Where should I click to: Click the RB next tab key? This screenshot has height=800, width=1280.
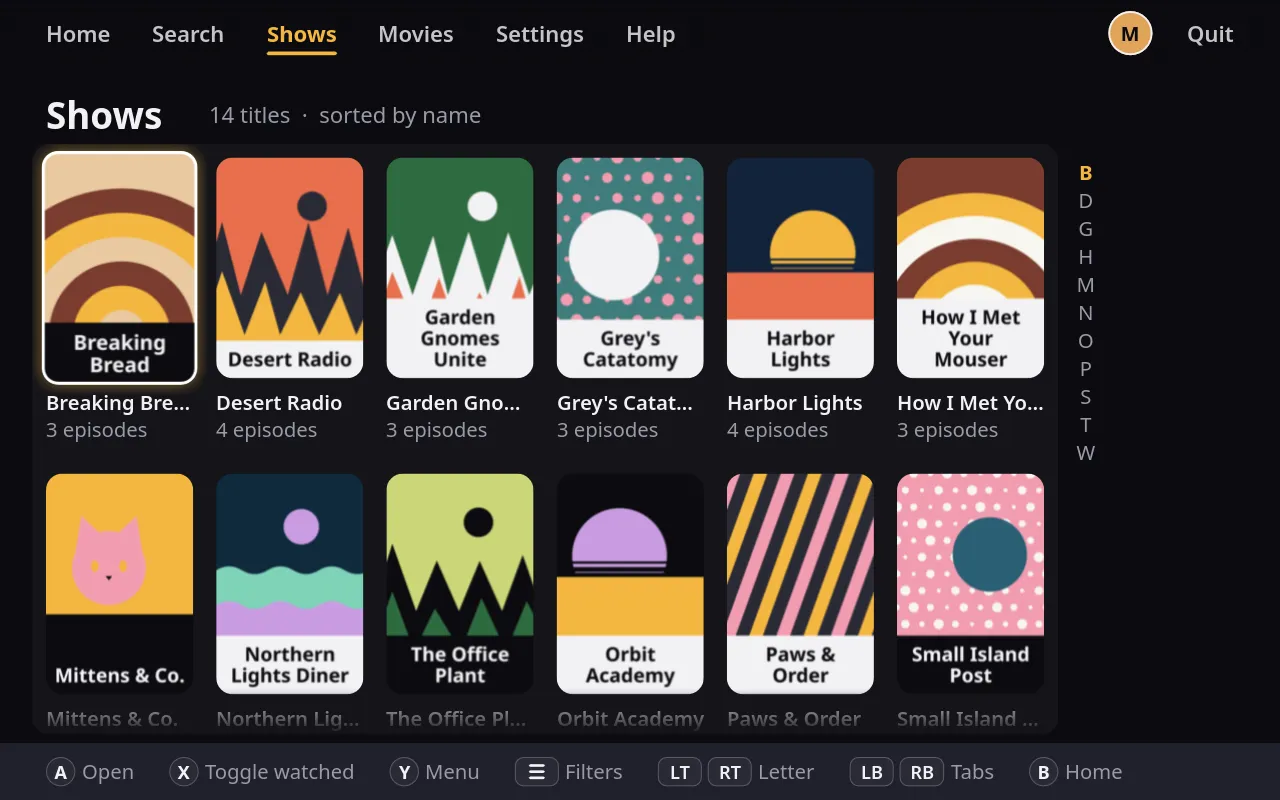click(922, 772)
